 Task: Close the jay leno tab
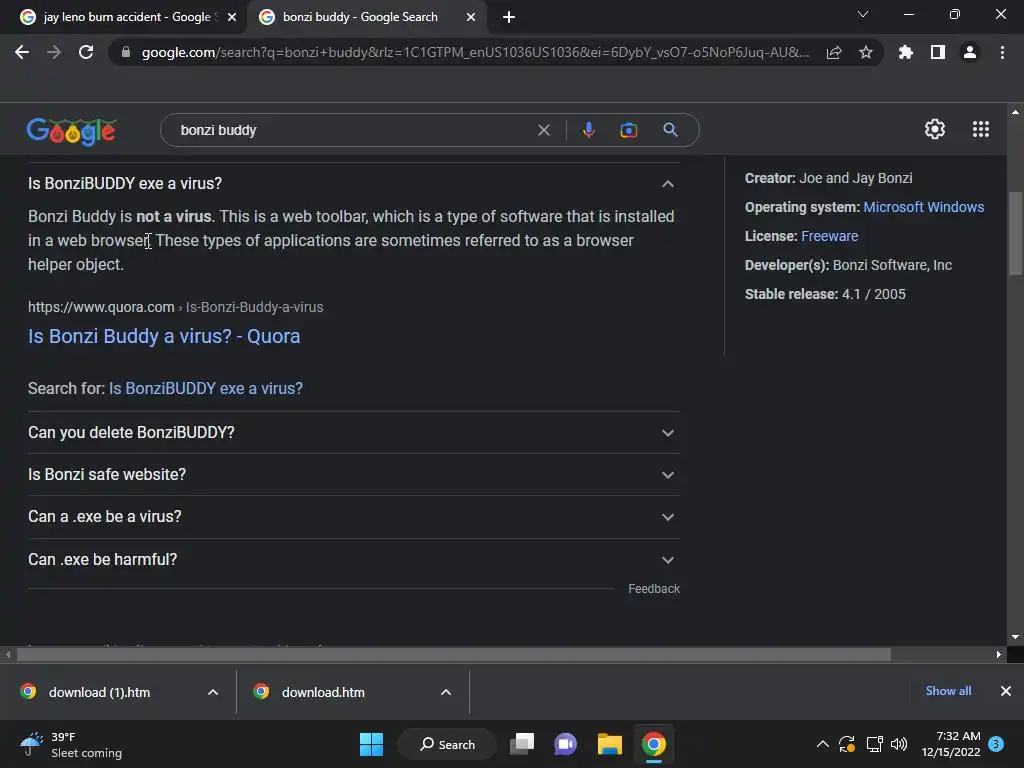tap(232, 17)
